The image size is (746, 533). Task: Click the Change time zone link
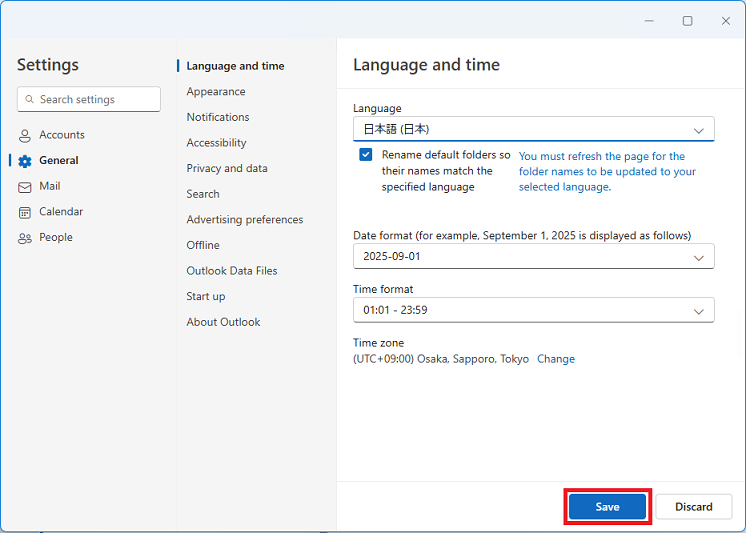click(556, 359)
